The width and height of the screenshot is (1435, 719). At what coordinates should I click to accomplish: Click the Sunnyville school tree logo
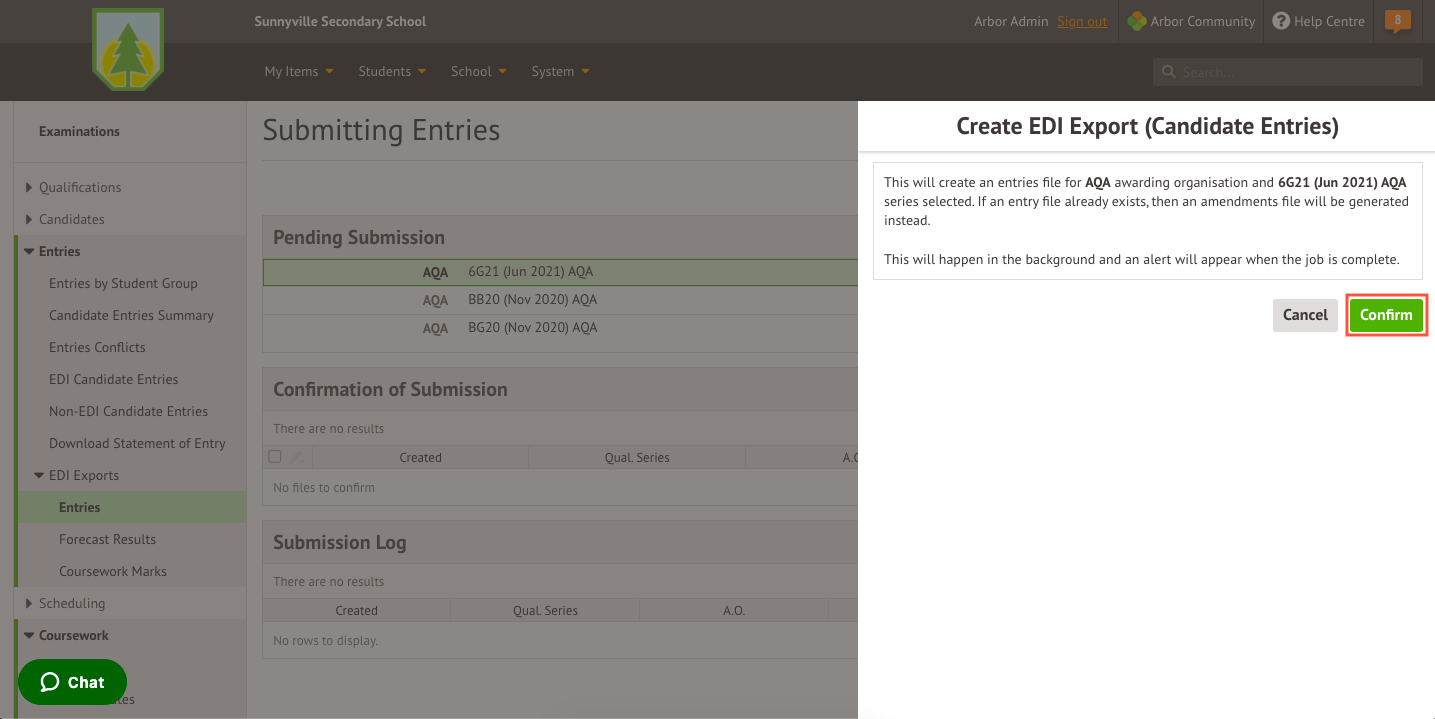point(127,49)
